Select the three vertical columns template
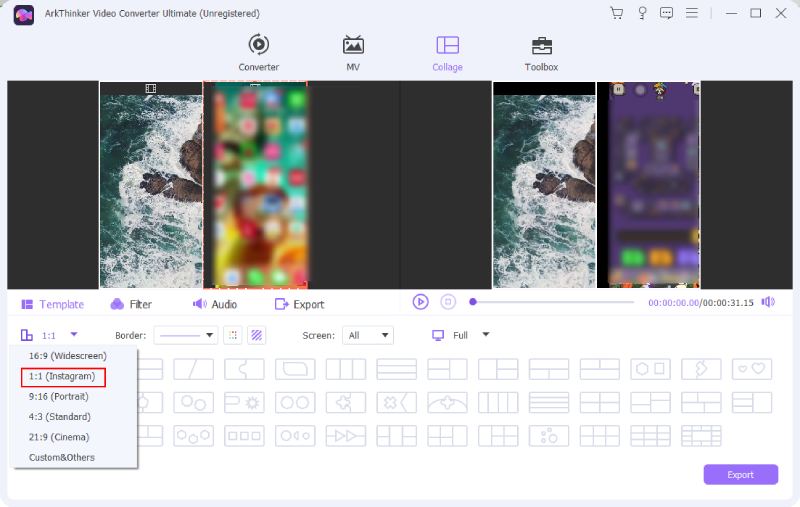 click(x=346, y=369)
